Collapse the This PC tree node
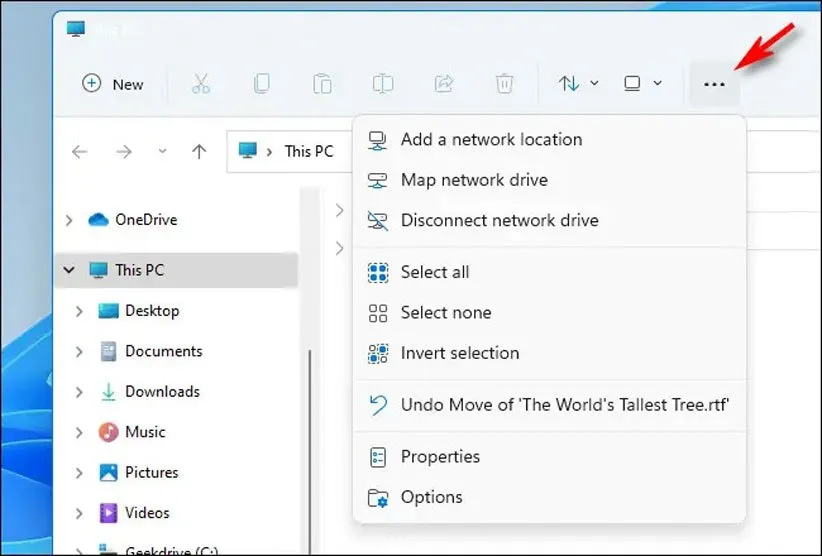822x556 pixels. coord(69,270)
